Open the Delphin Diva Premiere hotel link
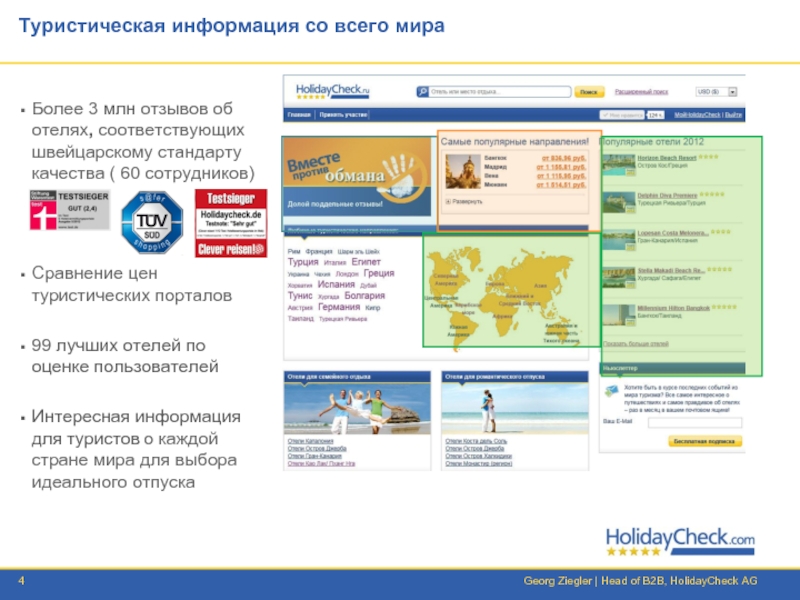This screenshot has height=600, width=800. pos(667,195)
